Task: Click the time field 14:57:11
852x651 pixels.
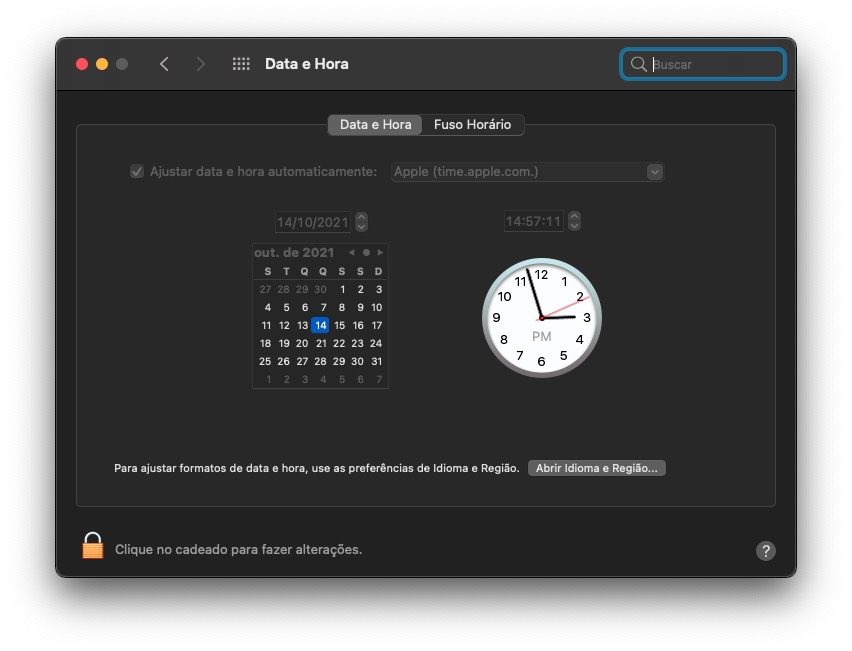Action: pyautogui.click(x=533, y=222)
